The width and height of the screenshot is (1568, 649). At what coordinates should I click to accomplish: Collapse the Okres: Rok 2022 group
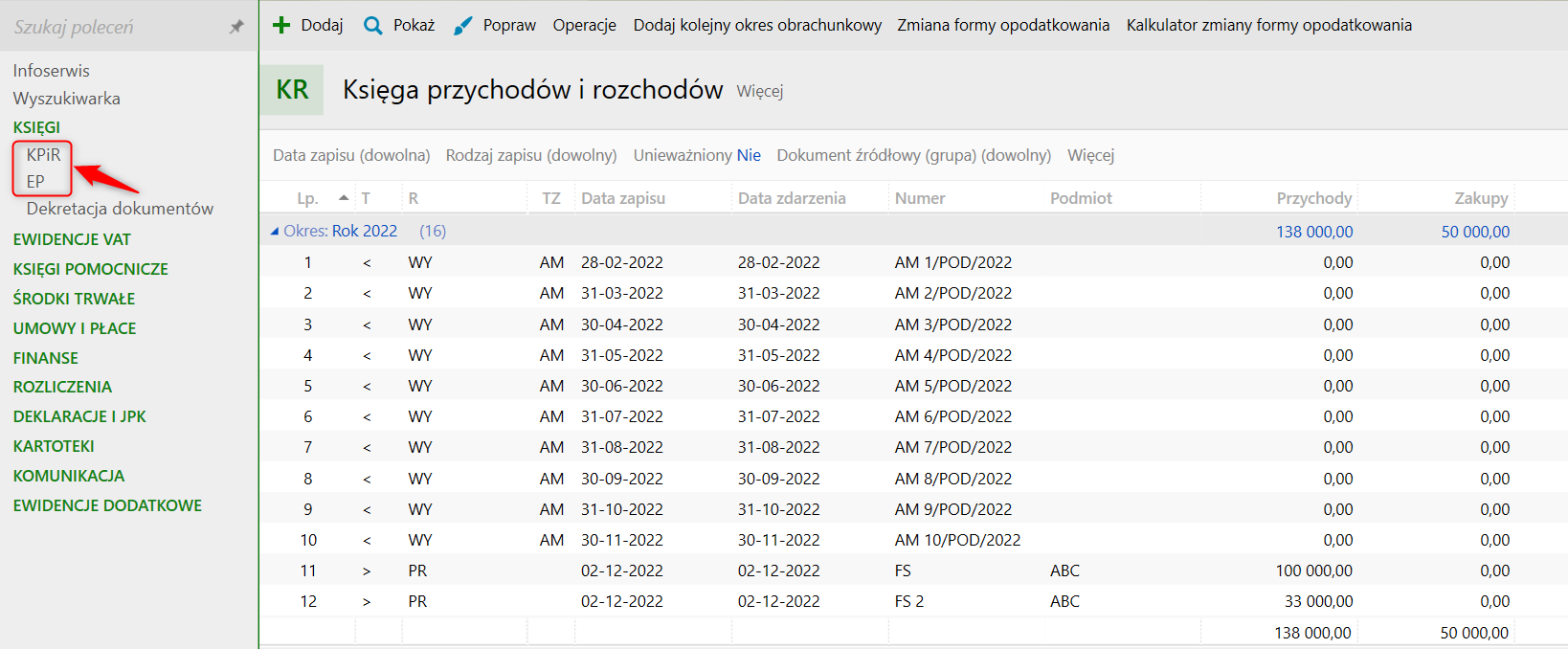coord(275,231)
